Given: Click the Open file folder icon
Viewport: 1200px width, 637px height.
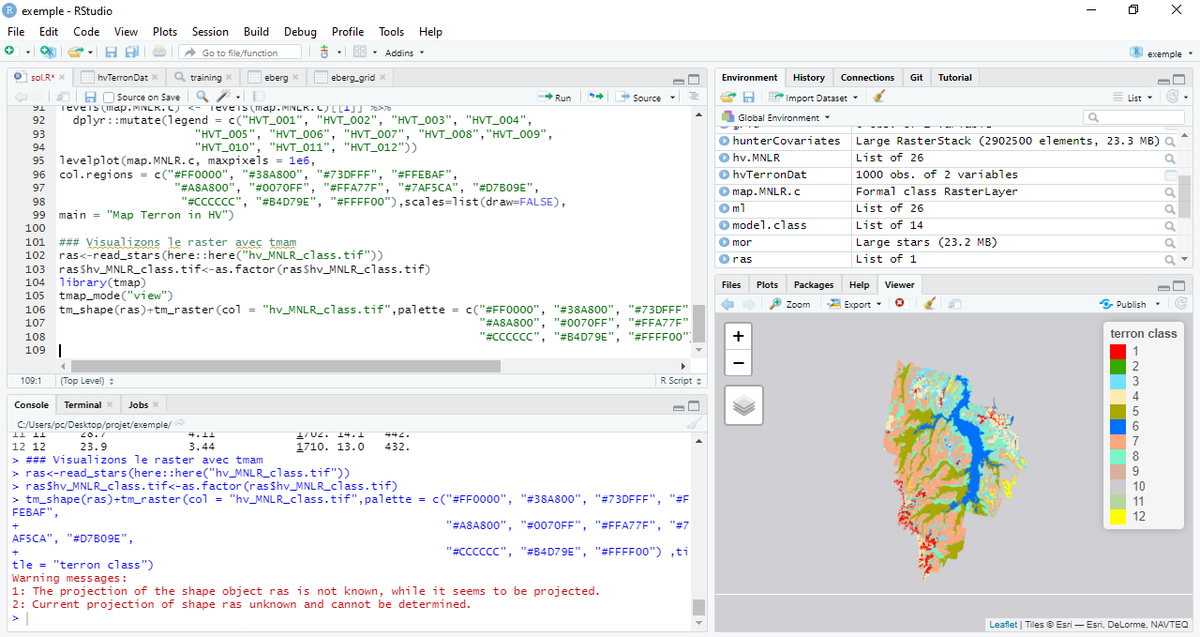Looking at the screenshot, I should click(76, 52).
